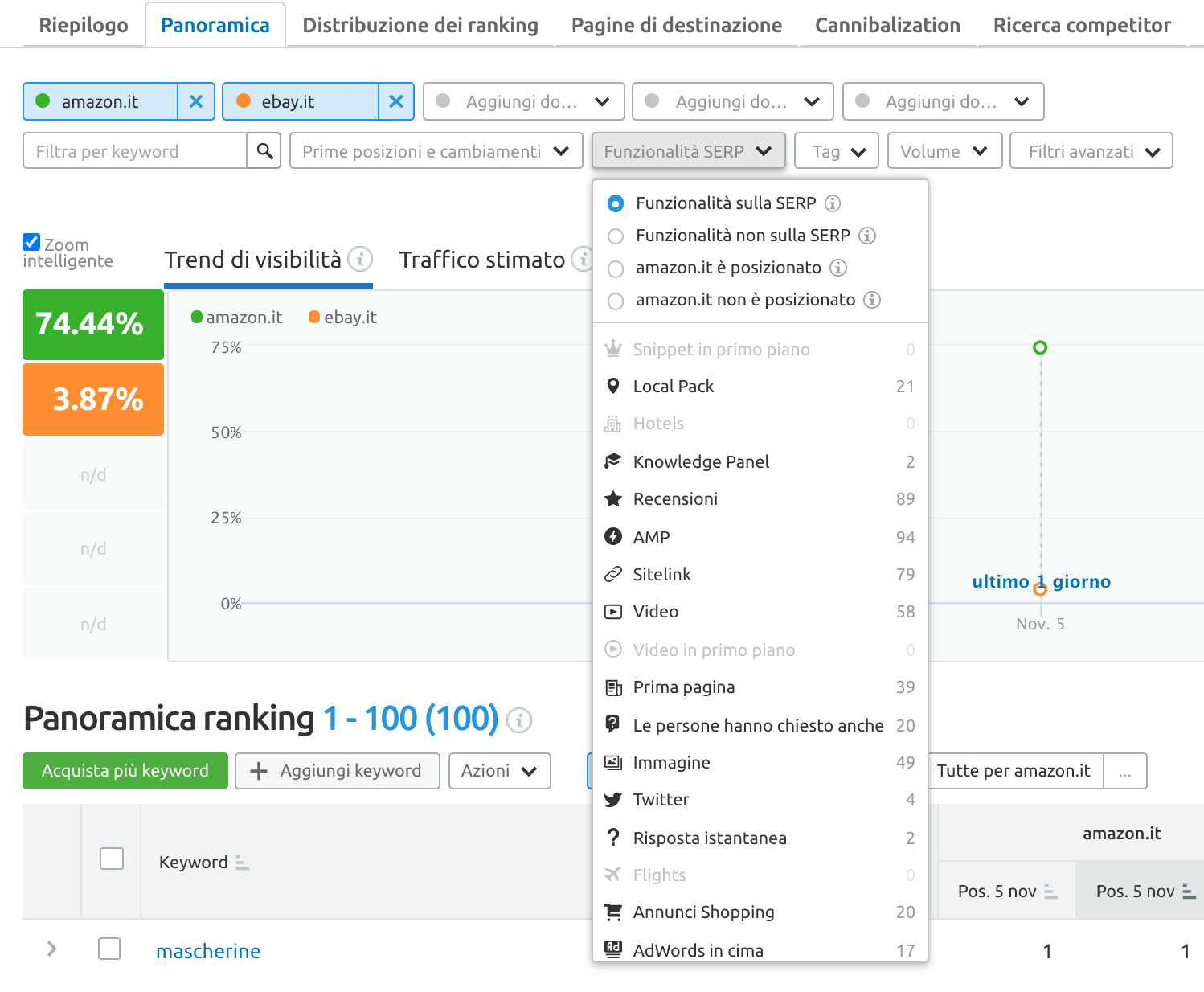Click the Twitter bird icon

pos(613,800)
